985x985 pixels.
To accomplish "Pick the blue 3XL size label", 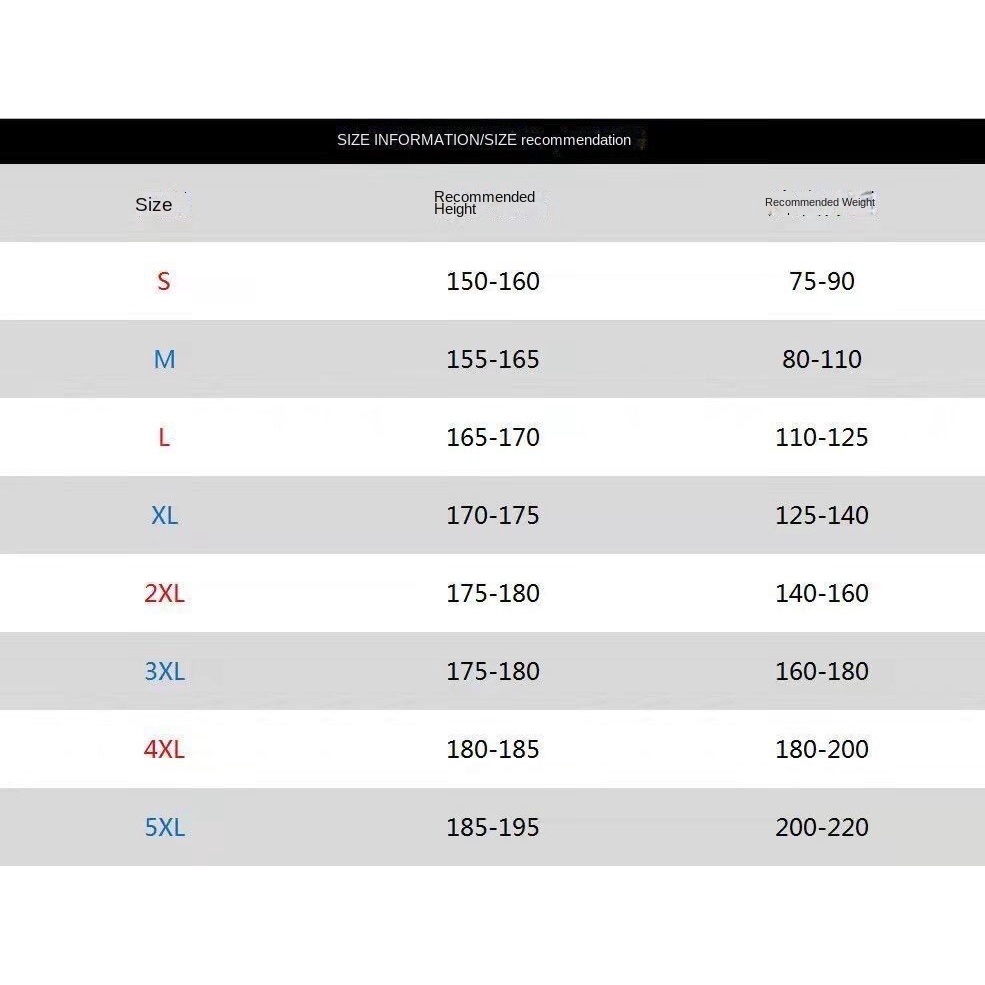I will [164, 671].
